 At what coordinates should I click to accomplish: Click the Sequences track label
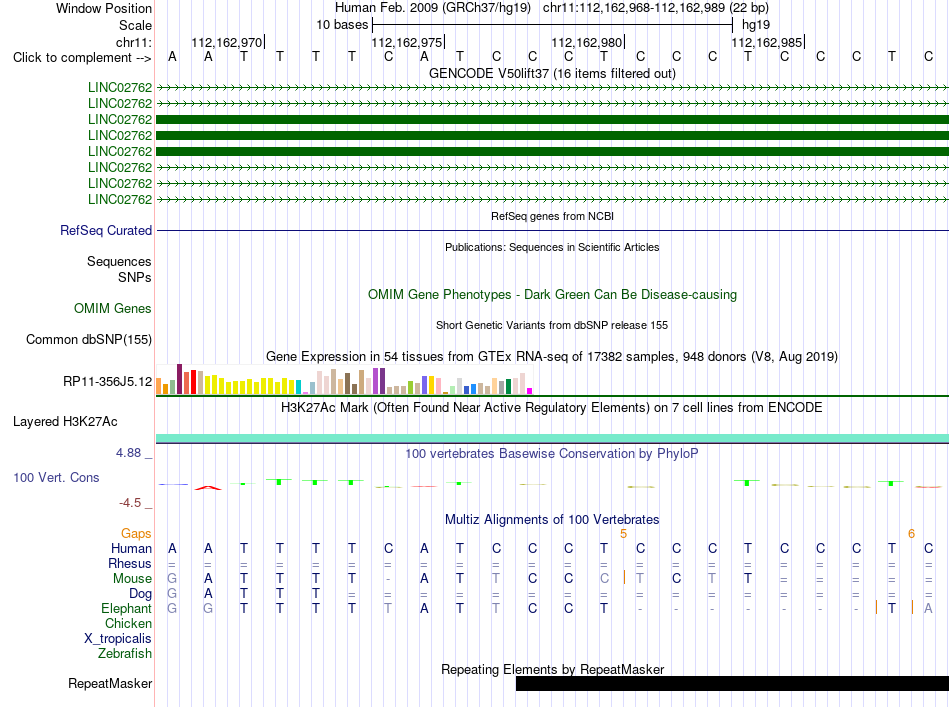click(119, 261)
